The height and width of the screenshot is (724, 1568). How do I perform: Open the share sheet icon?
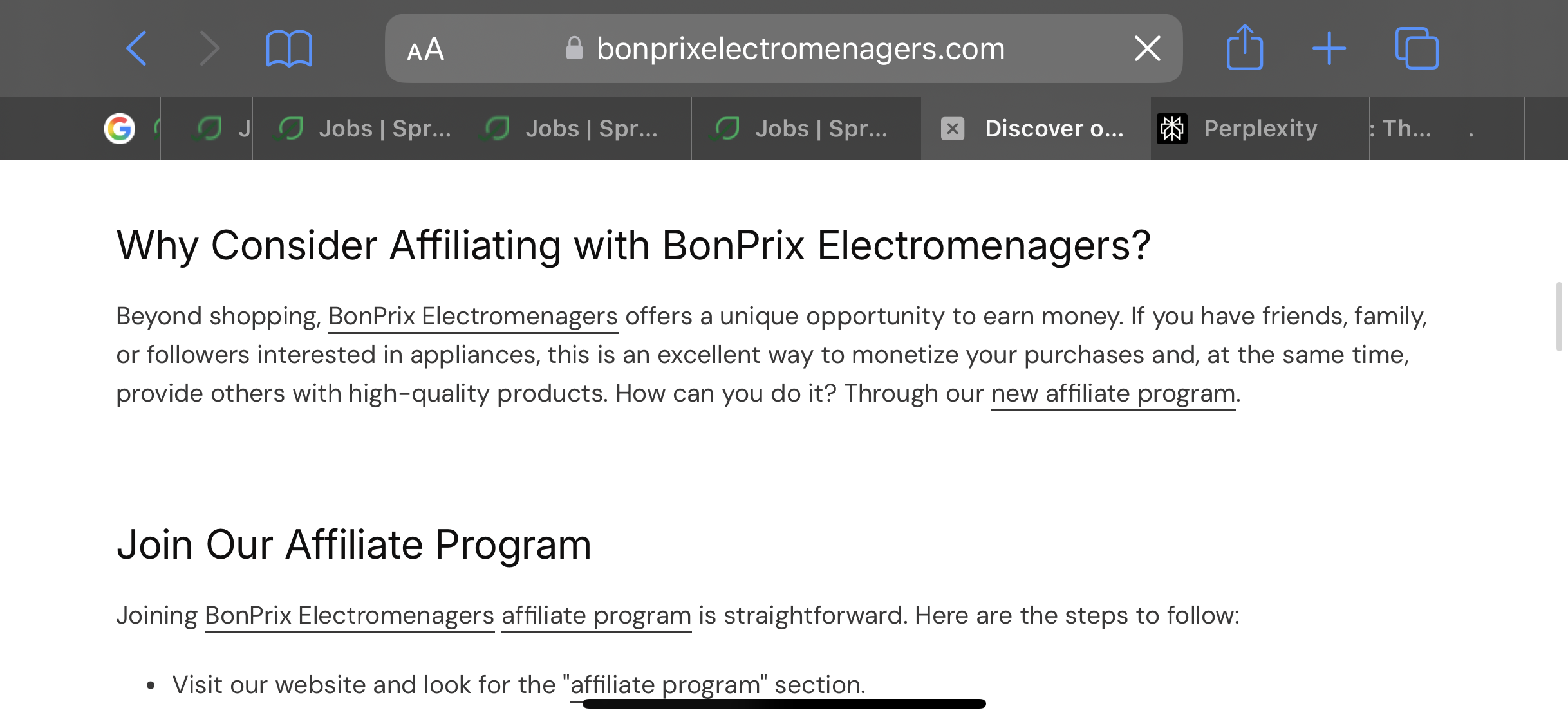coord(1244,47)
